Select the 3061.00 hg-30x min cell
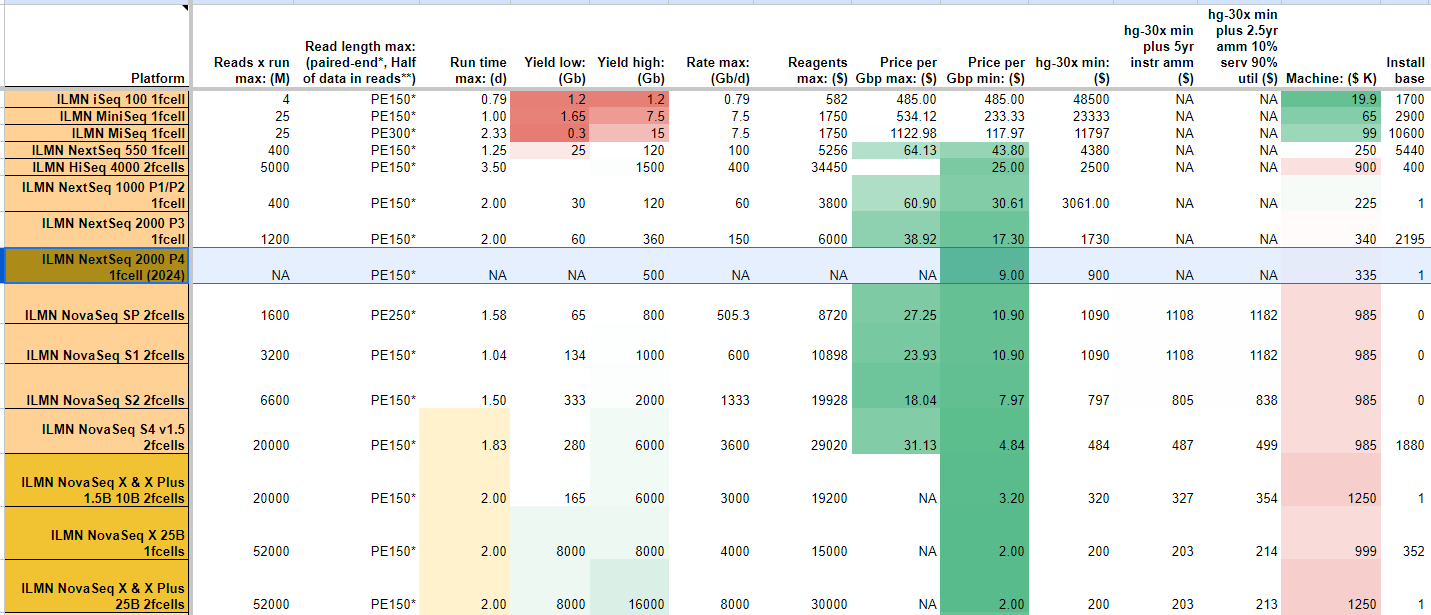The image size is (1431, 615). click(x=1072, y=194)
